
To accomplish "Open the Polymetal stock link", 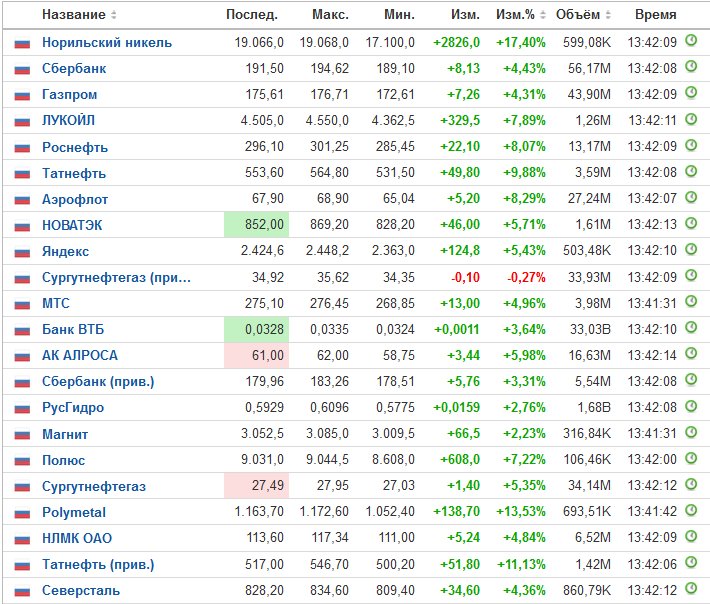I will click(74, 512).
